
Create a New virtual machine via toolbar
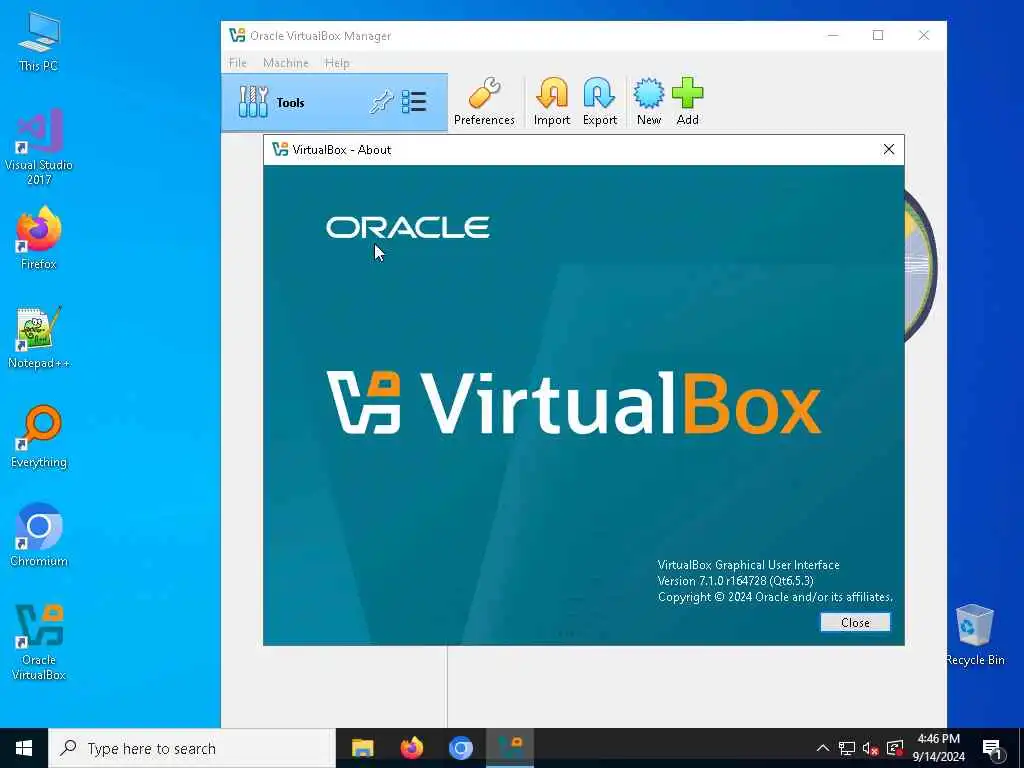click(648, 102)
